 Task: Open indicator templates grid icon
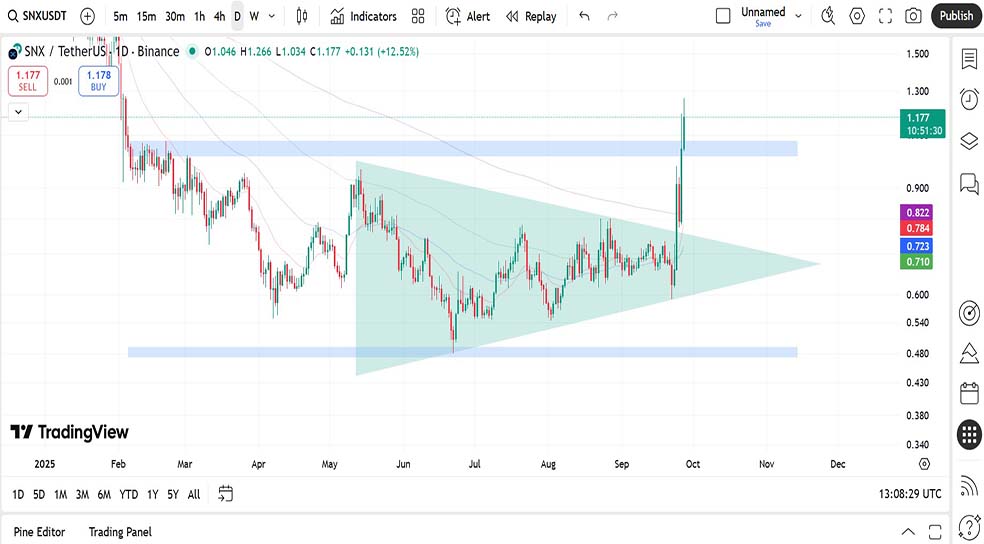(418, 16)
